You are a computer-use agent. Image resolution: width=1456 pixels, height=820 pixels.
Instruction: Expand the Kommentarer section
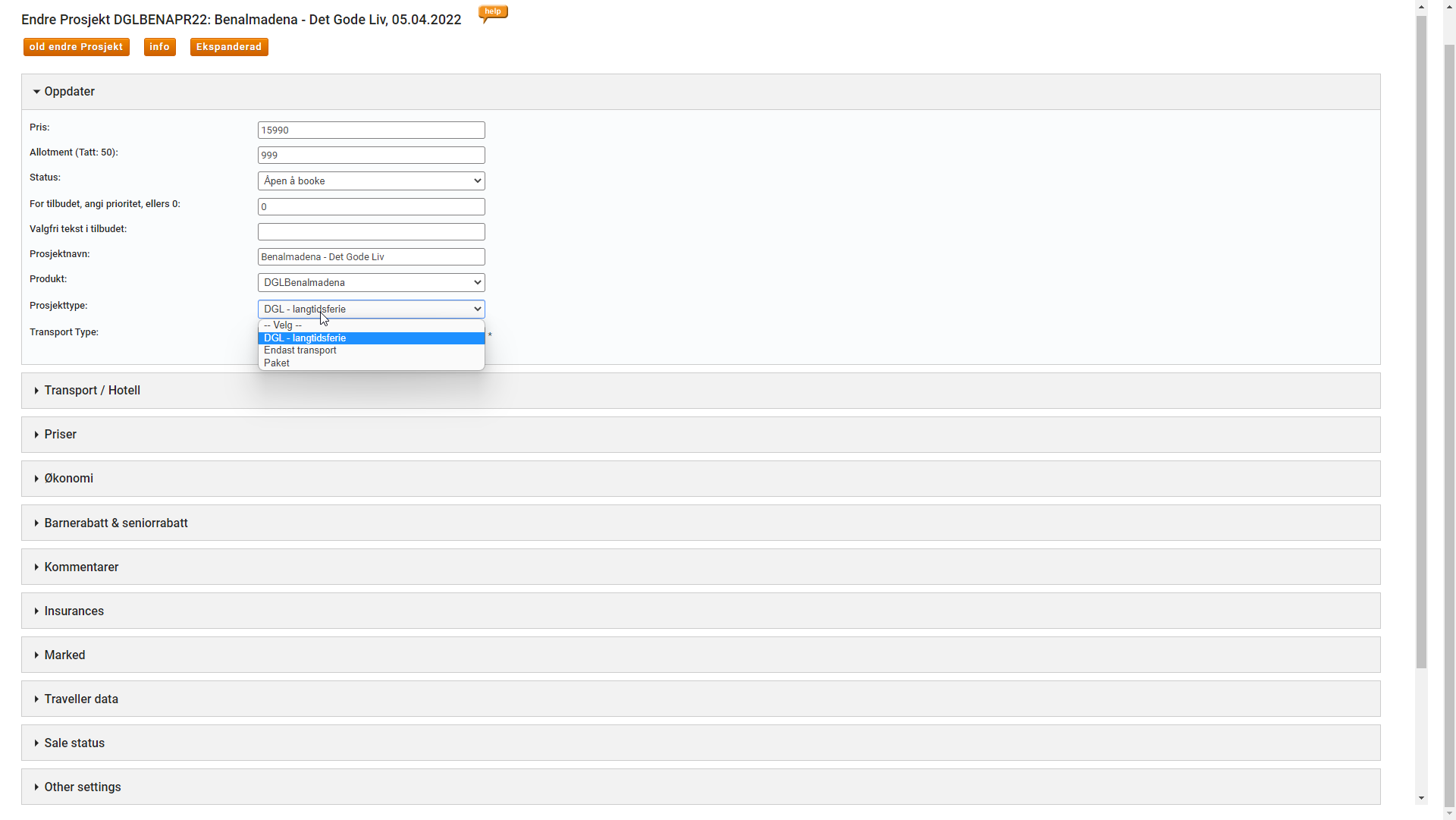tap(81, 567)
